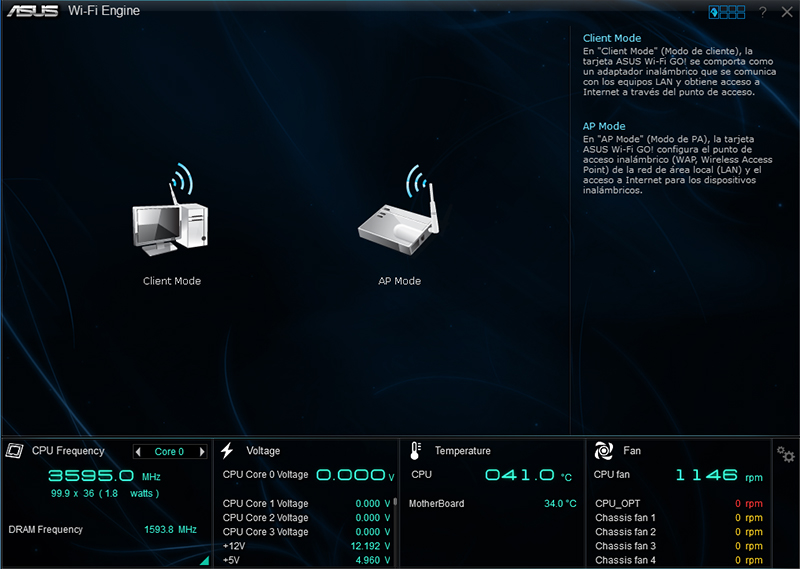This screenshot has width=800, height=569.
Task: Click the Core 0 selector label
Action: click(169, 452)
